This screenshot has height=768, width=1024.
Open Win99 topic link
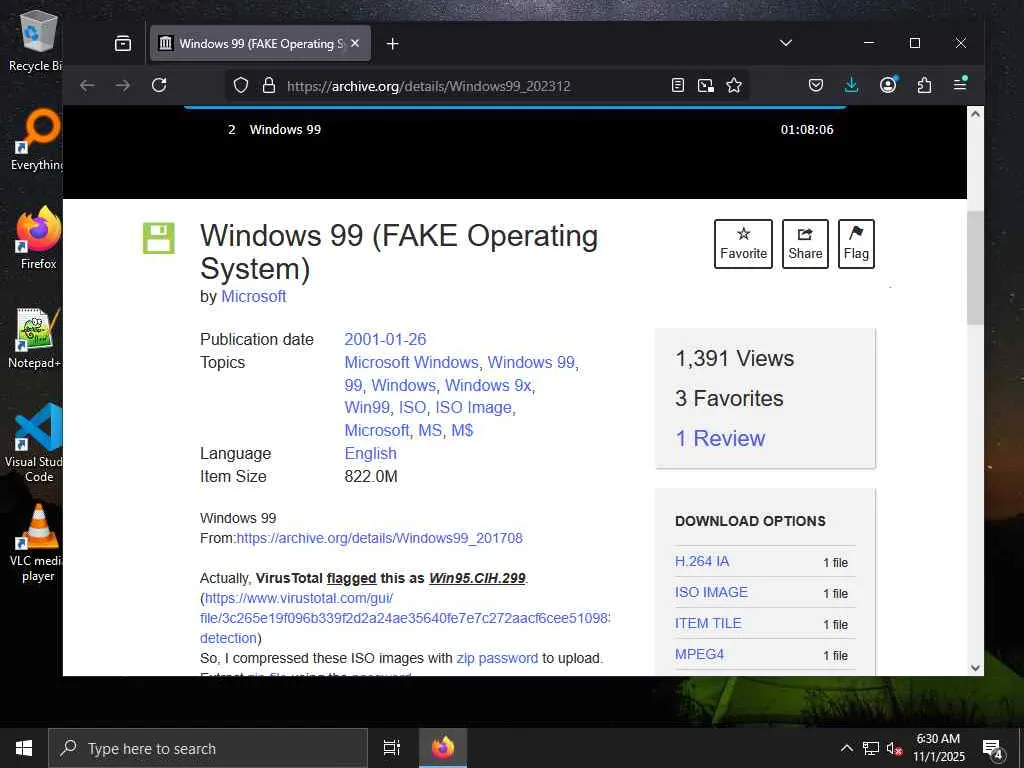coord(367,408)
